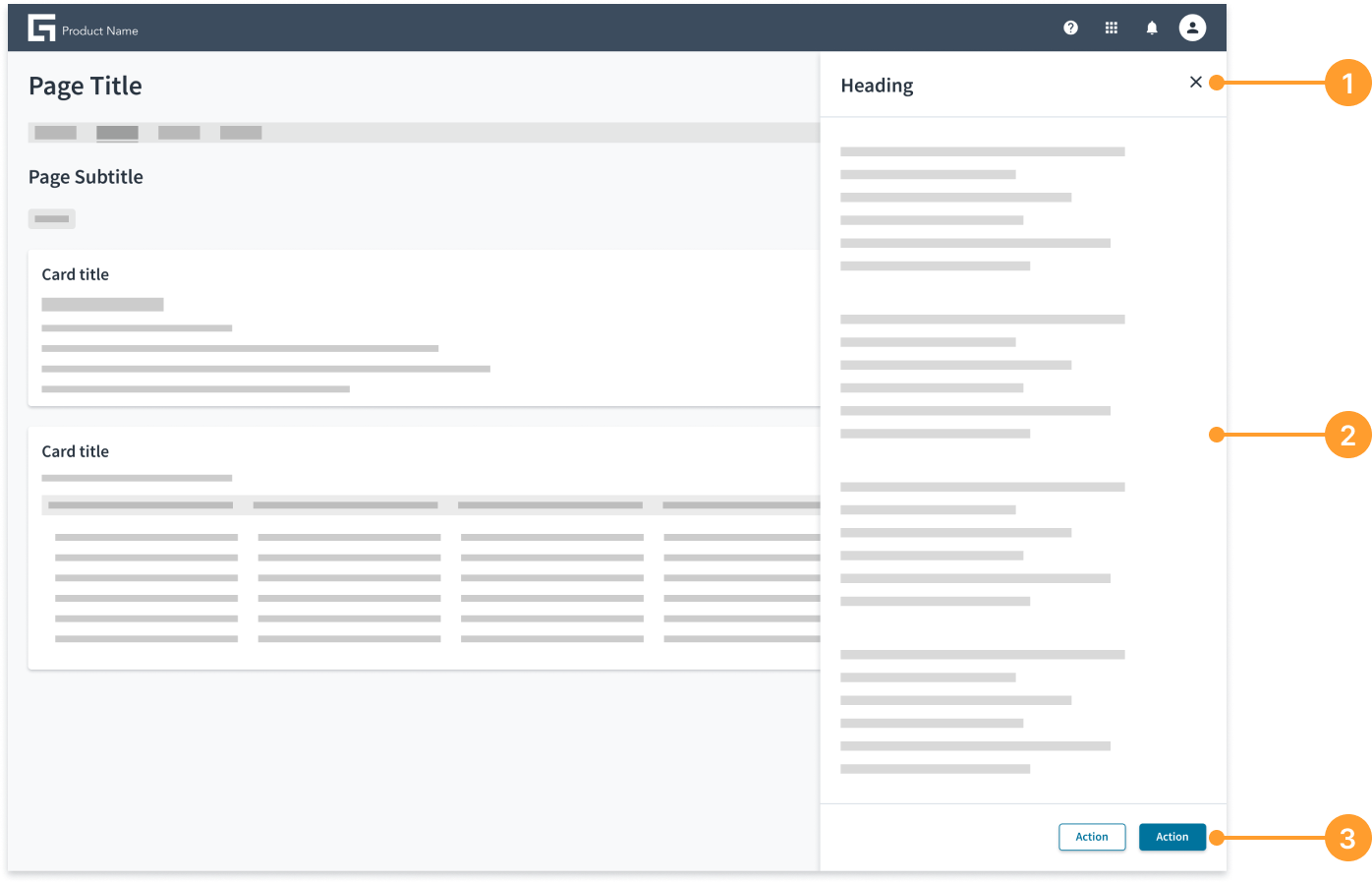
Task: Select the third placeholder tab
Action: [179, 133]
